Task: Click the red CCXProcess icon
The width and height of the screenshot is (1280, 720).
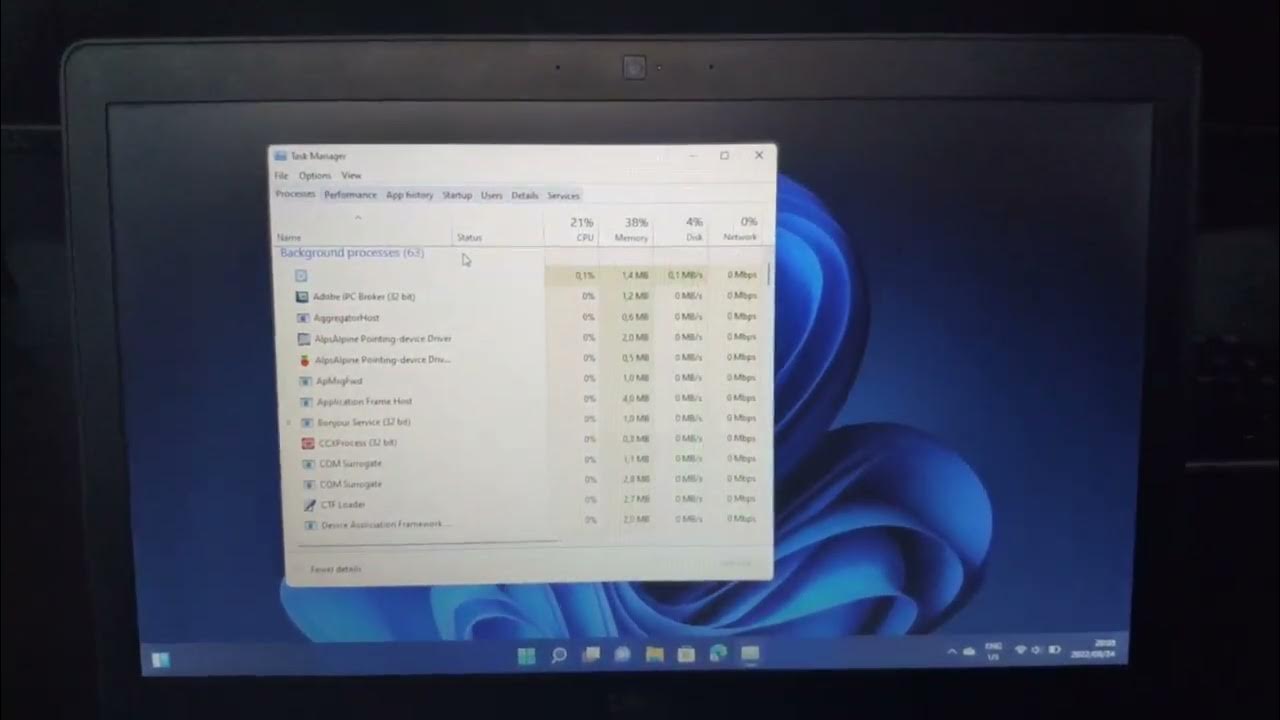Action: (308, 442)
